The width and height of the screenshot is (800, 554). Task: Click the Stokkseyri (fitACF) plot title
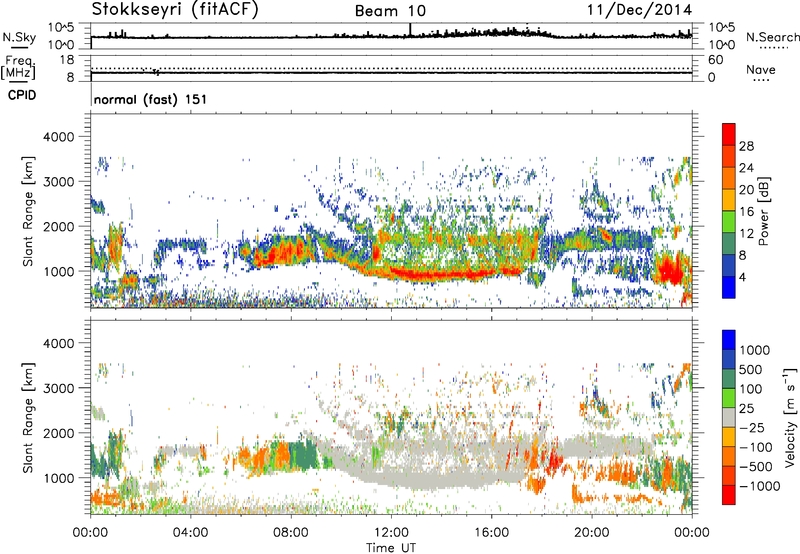[175, 9]
